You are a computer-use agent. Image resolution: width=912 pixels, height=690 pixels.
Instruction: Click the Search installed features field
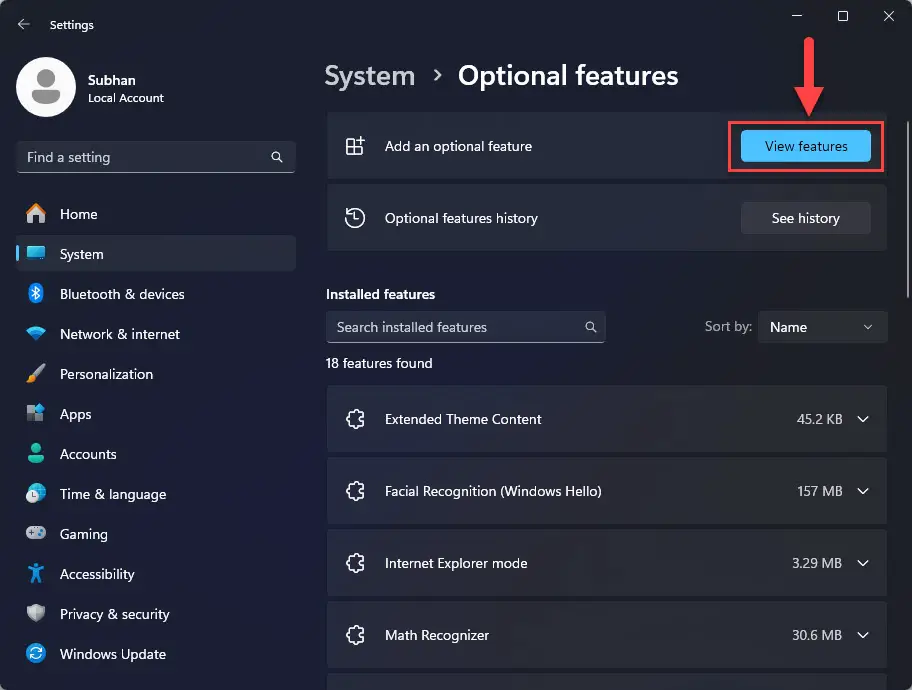pos(465,327)
